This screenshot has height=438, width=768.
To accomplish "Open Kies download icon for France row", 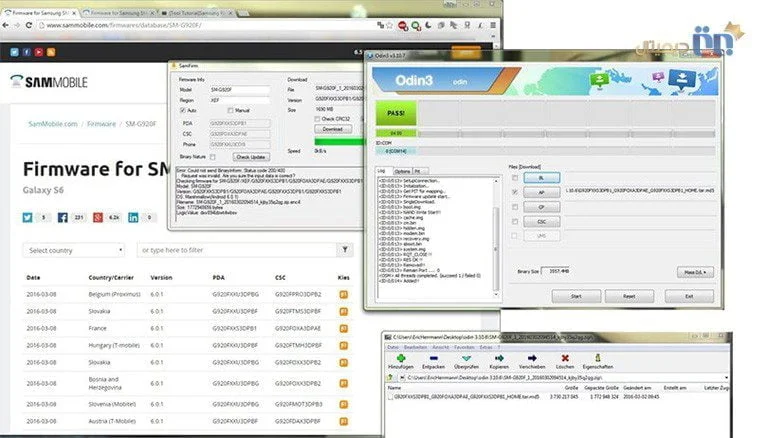I will tap(344, 328).
